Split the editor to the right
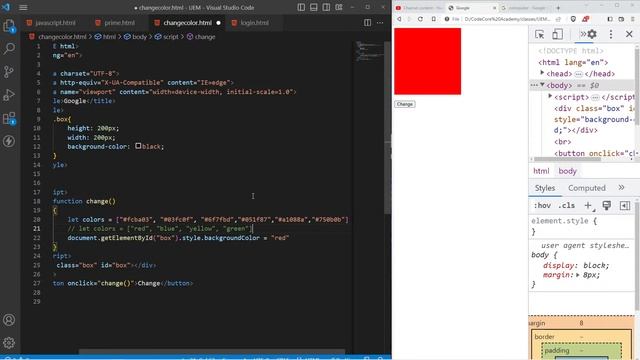Image resolution: width=640 pixels, height=360 pixels. click(367, 23)
